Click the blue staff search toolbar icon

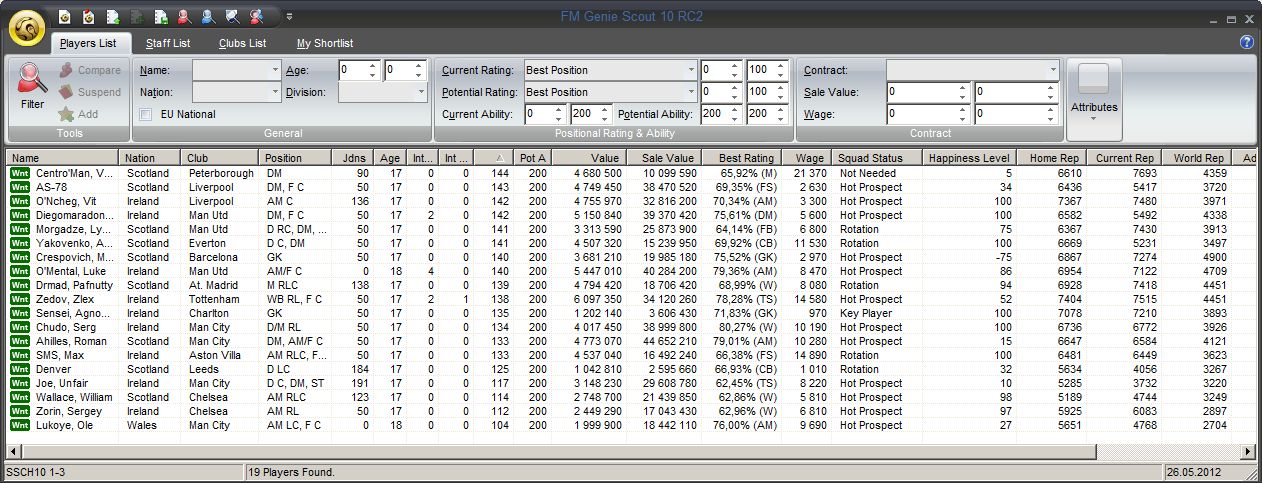click(208, 16)
